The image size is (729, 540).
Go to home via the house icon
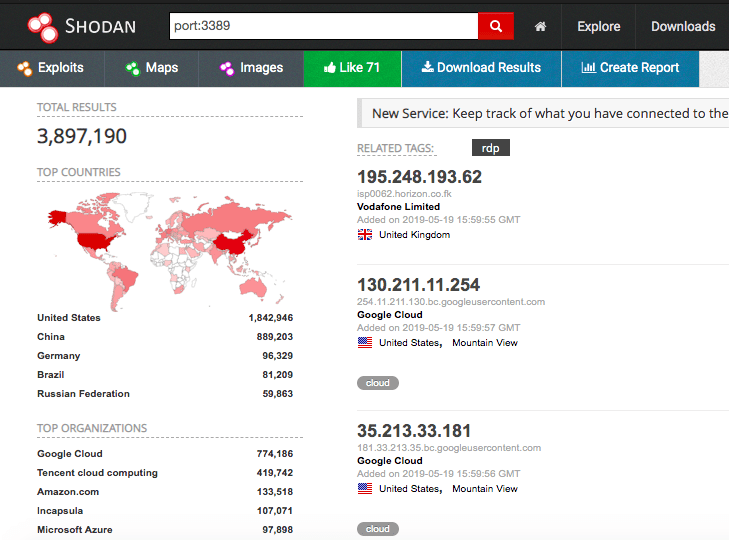(x=540, y=27)
